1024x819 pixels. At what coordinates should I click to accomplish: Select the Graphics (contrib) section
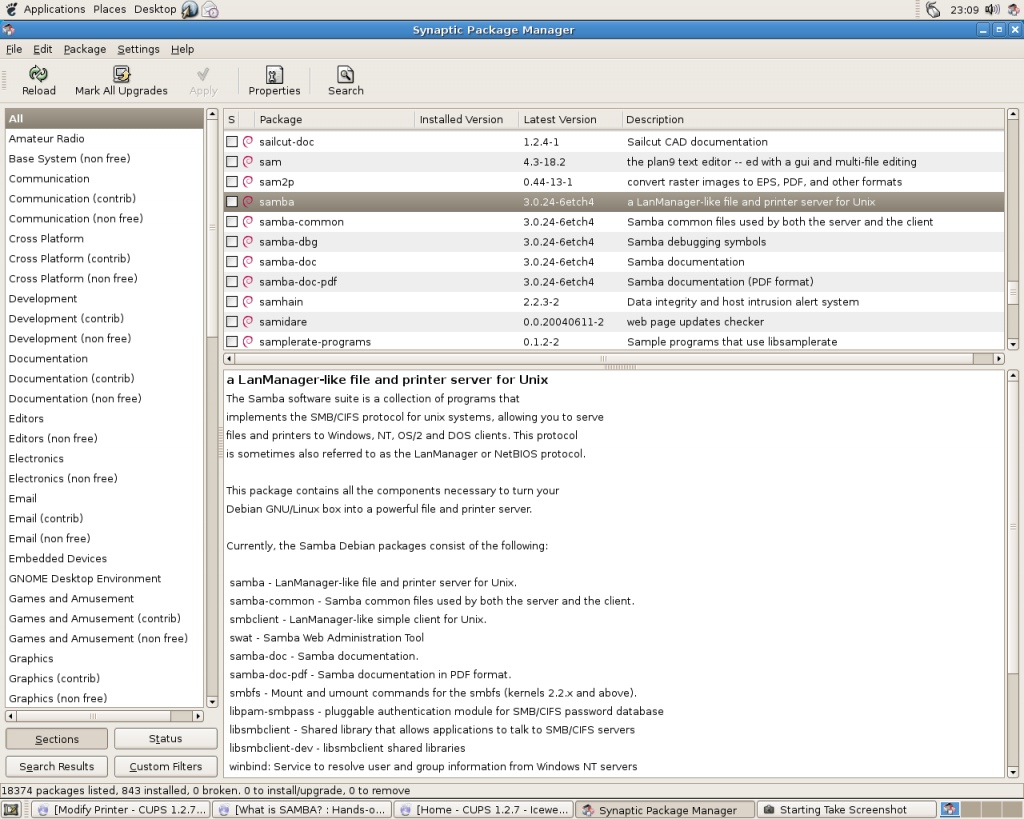pos(104,679)
